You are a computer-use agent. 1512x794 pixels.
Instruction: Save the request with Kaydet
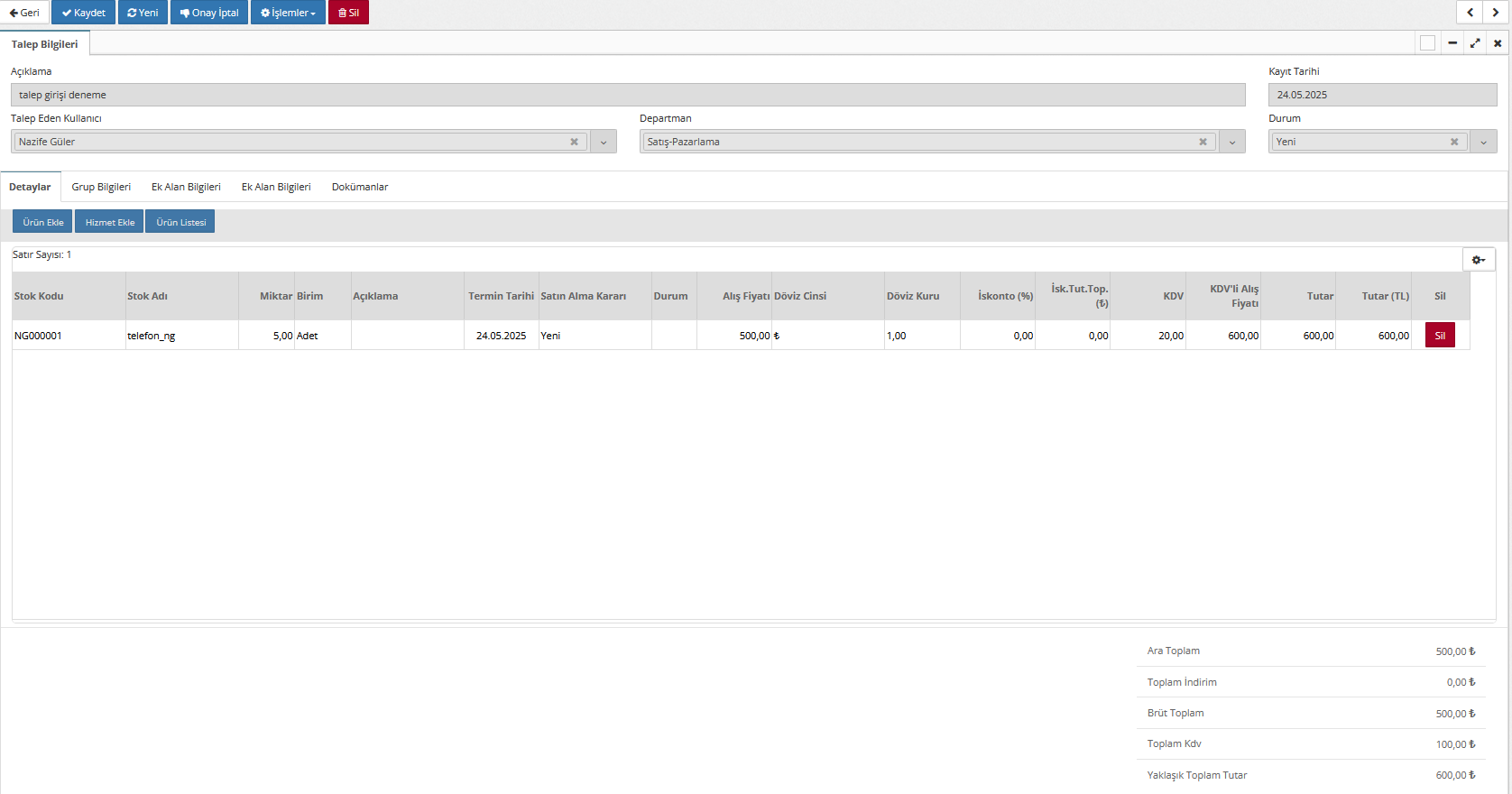84,13
